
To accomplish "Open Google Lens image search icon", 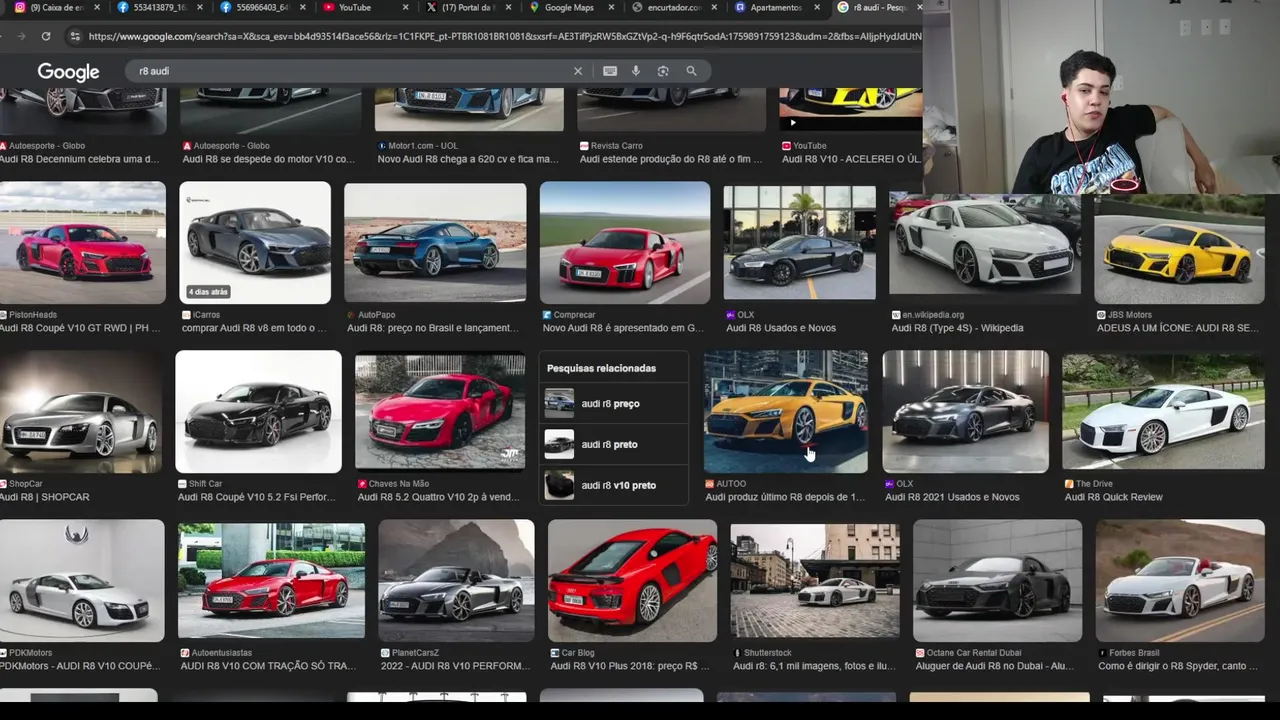I will (663, 71).
